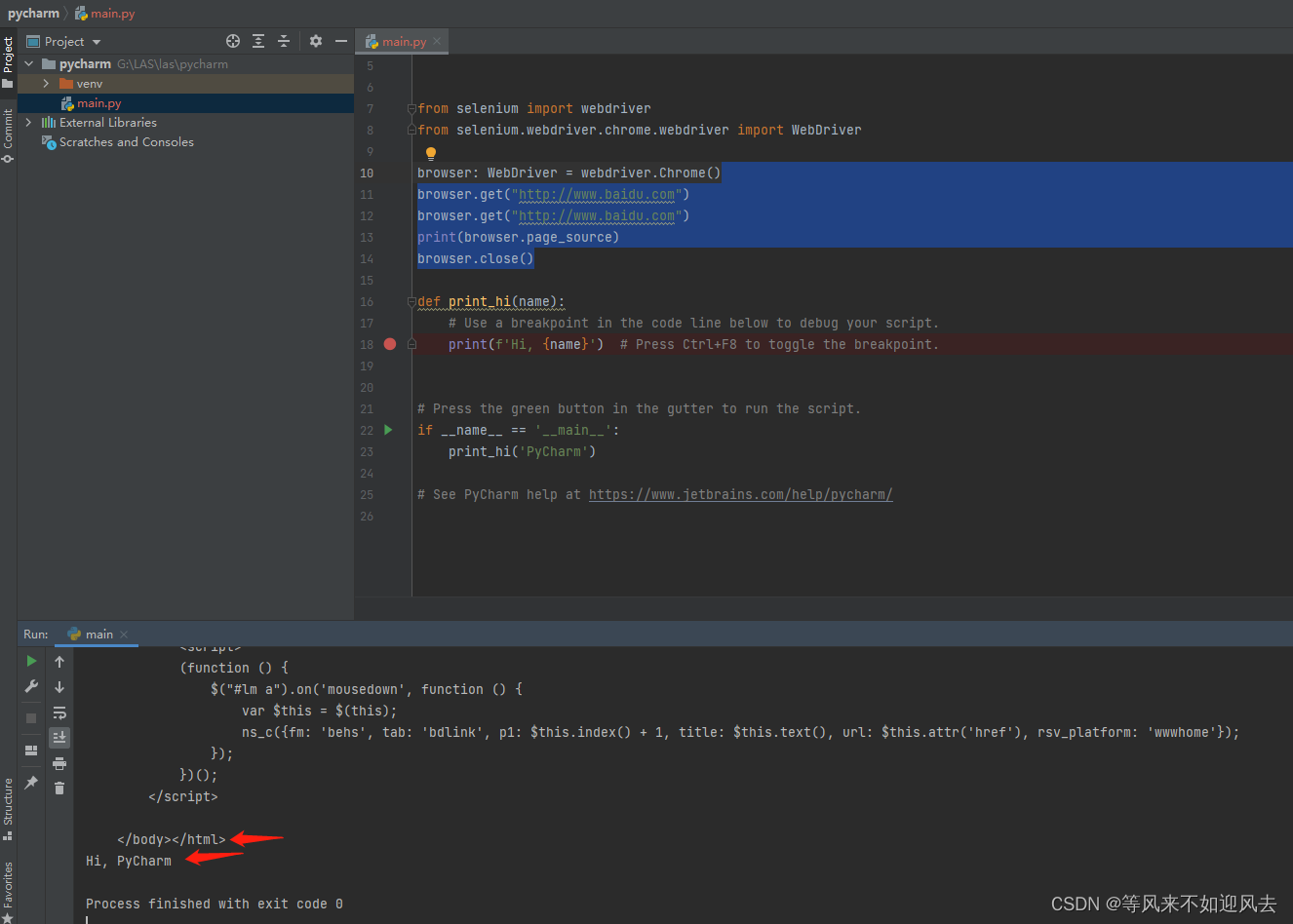Screen dimensions: 1293x924
Task: Close the main.py editor tab
Action: pyautogui.click(x=437, y=41)
